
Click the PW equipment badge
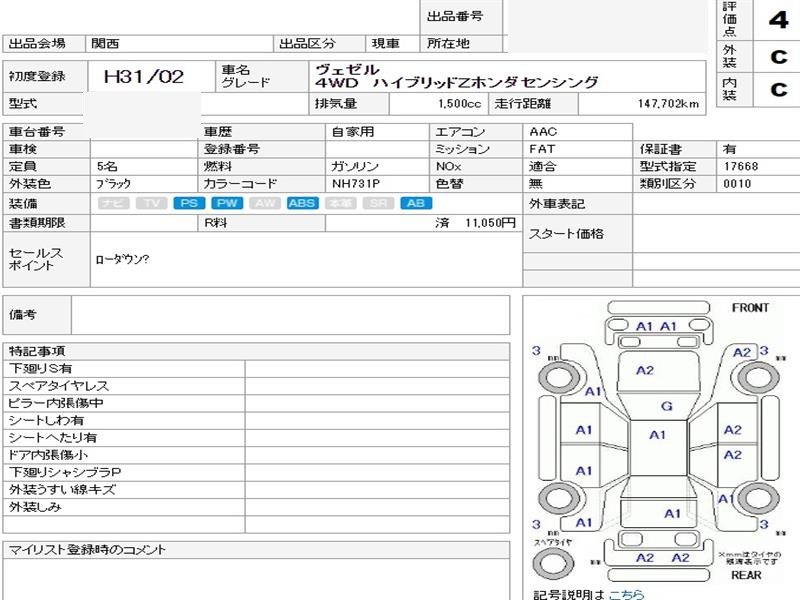[227, 203]
